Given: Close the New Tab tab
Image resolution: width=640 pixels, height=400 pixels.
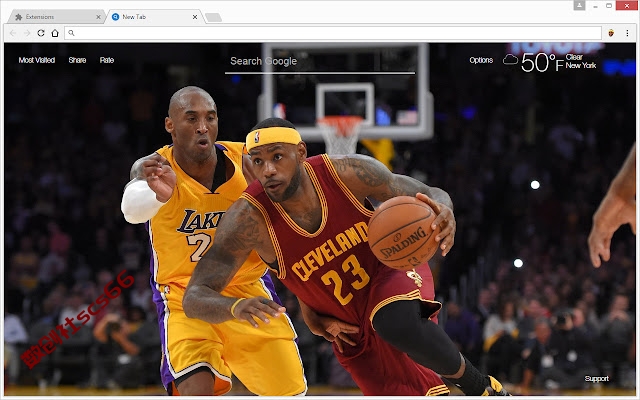Looking at the screenshot, I should click(x=195, y=17).
